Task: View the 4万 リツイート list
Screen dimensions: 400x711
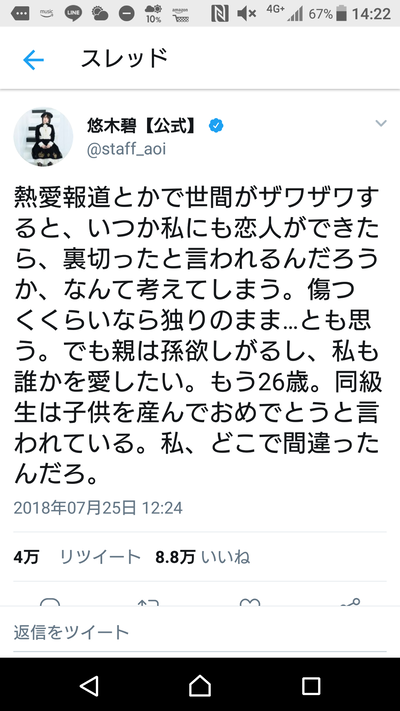Action: click(77, 557)
